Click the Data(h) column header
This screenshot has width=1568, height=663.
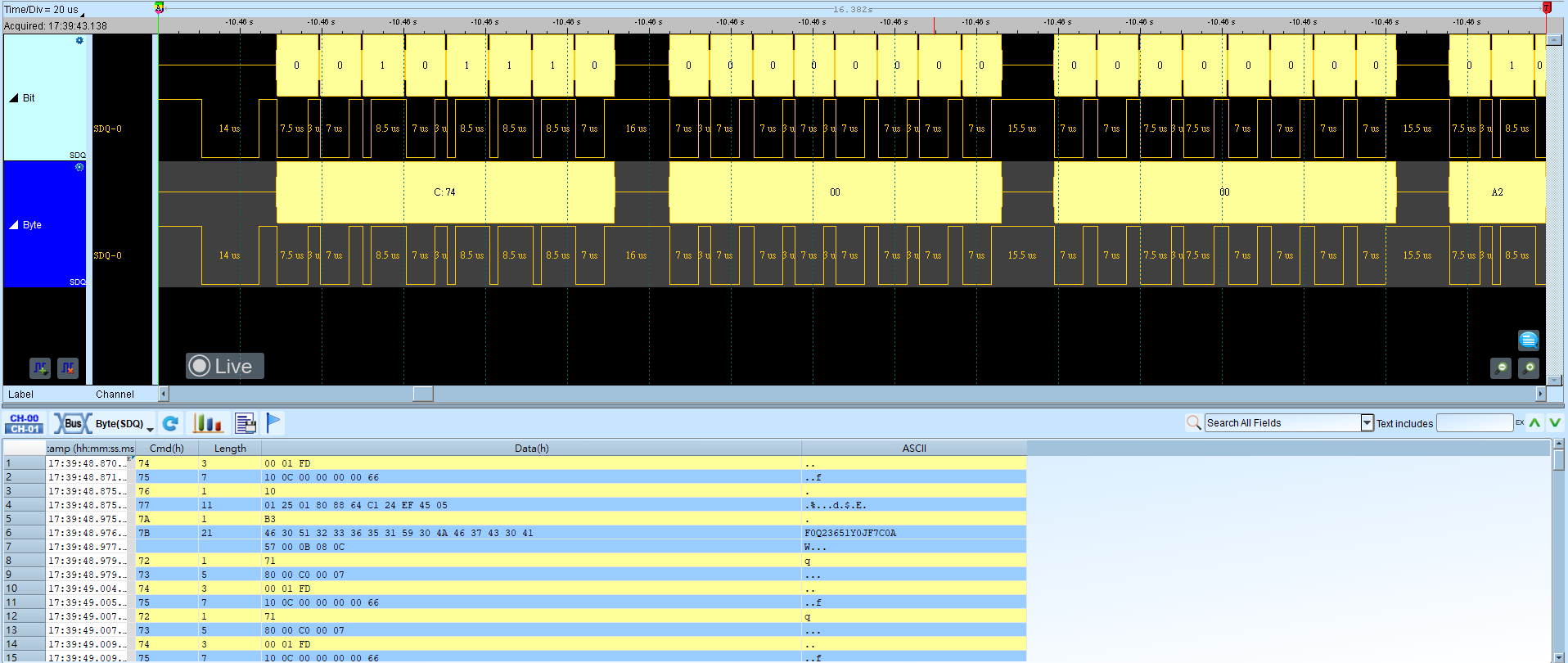point(532,449)
